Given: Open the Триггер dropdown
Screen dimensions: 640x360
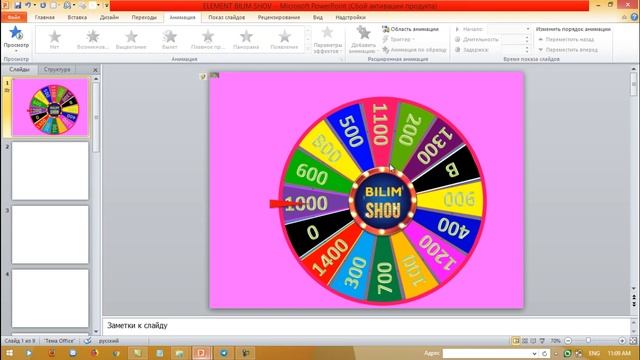Looking at the screenshot, I should (398, 39).
